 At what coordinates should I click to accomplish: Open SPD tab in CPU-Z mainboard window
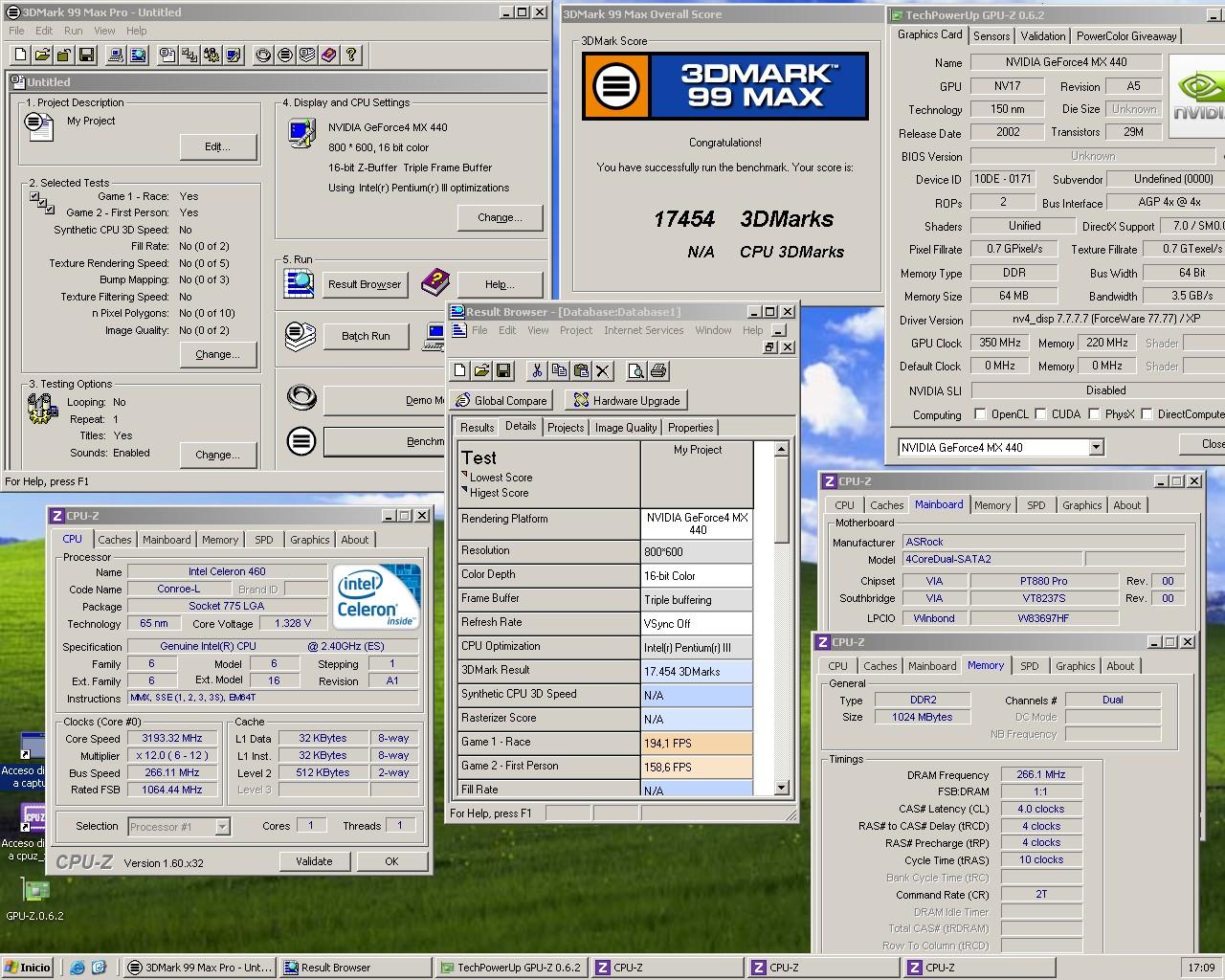1036,505
